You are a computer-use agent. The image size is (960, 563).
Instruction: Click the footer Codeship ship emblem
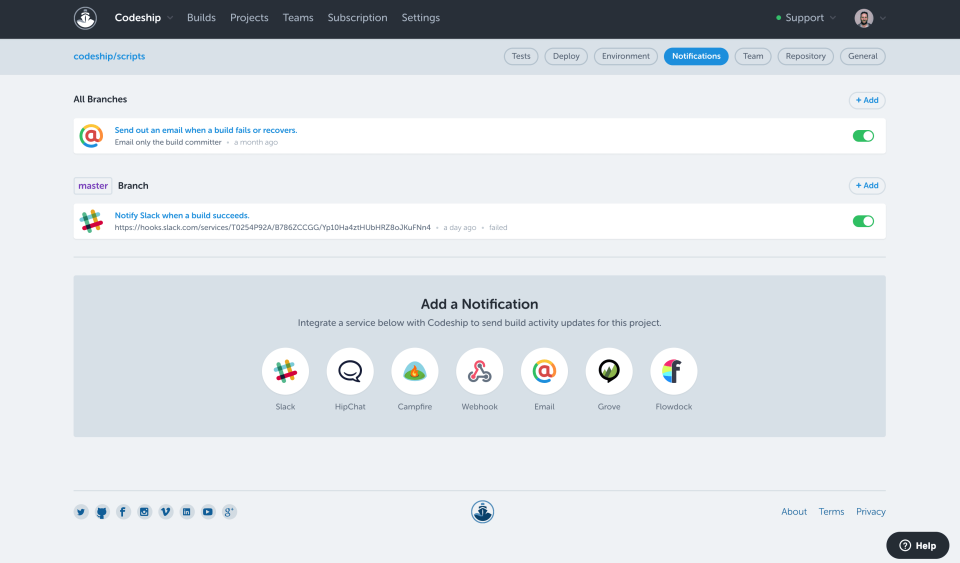(482, 512)
